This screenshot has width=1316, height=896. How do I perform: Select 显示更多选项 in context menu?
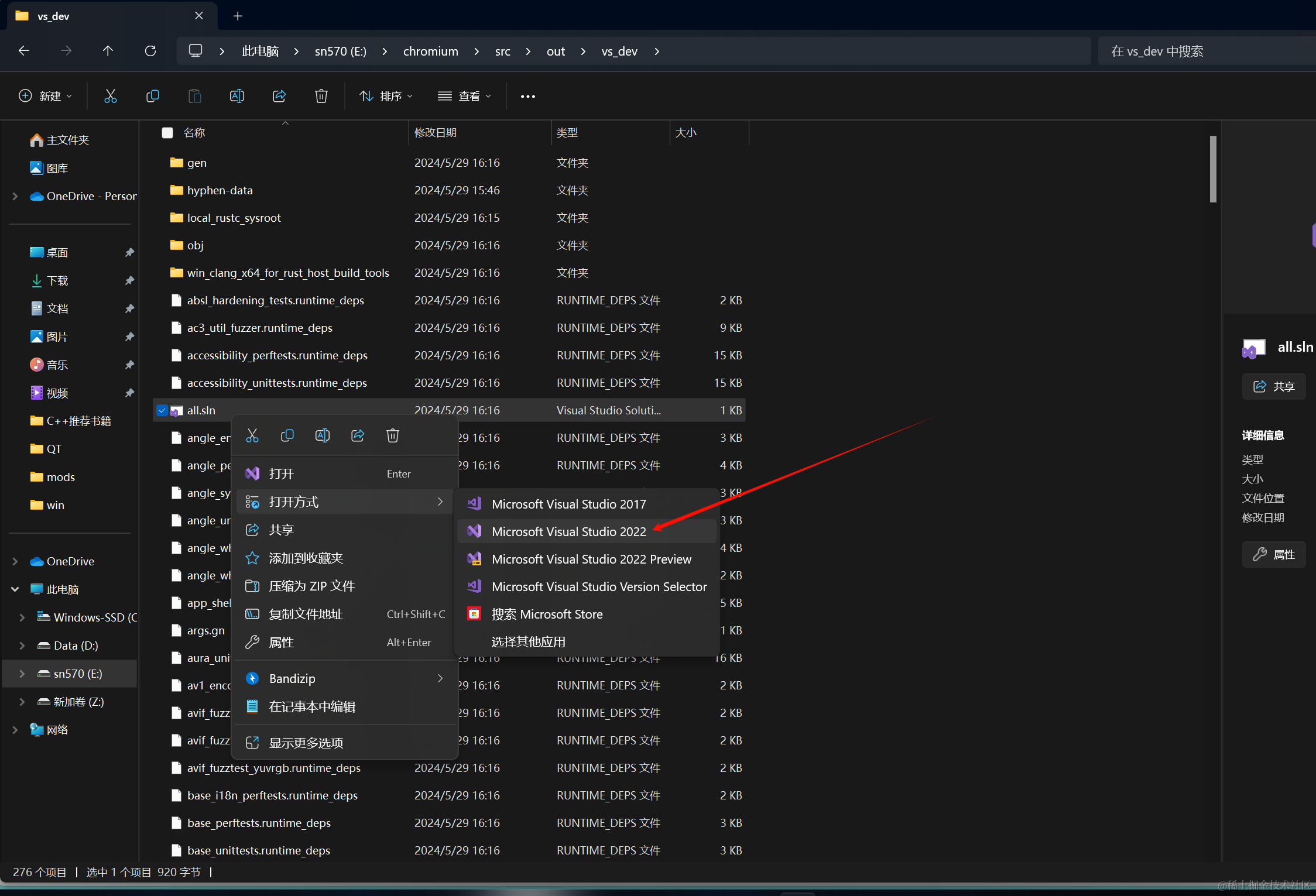click(x=306, y=743)
